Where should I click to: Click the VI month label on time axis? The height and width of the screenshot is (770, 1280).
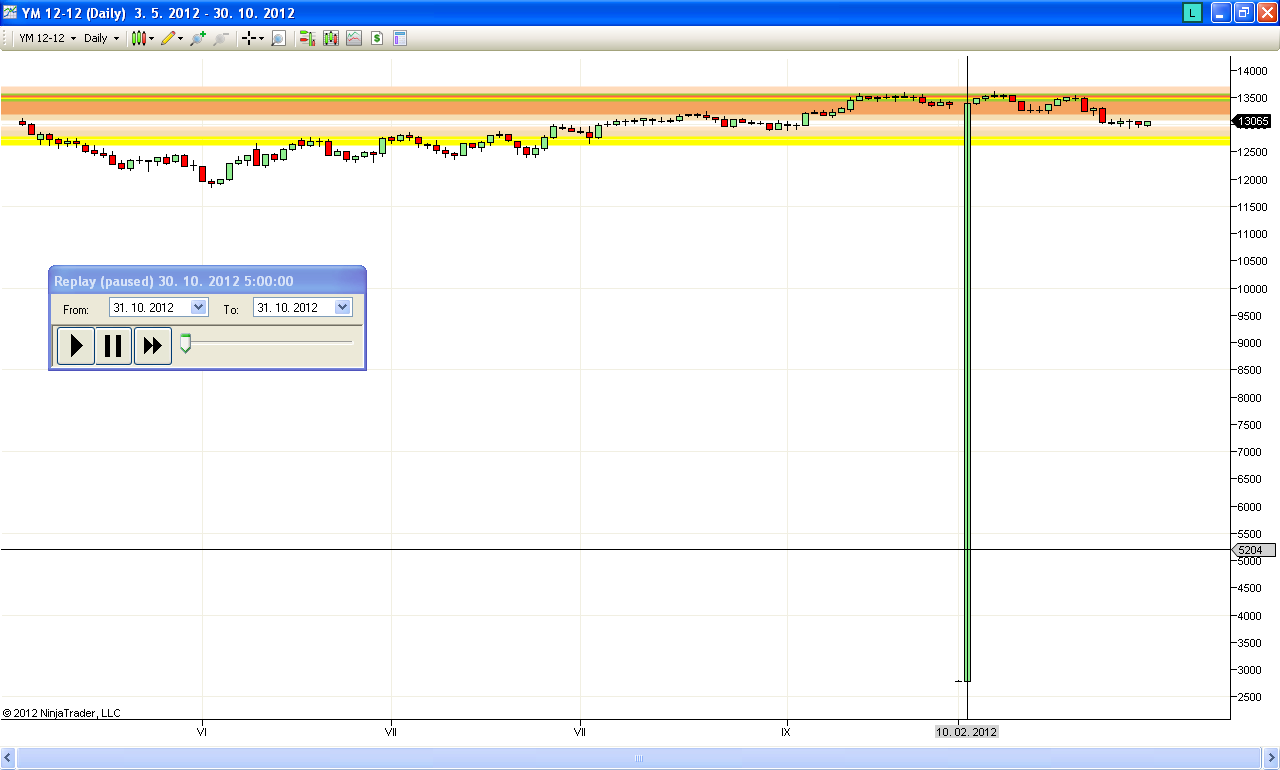(x=203, y=732)
